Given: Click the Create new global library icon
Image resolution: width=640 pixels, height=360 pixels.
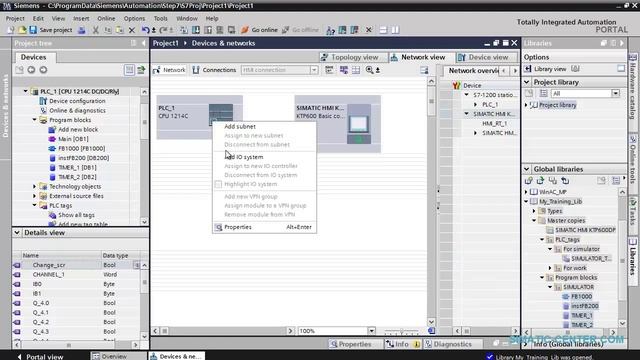Looking at the screenshot, I should coord(528,180).
